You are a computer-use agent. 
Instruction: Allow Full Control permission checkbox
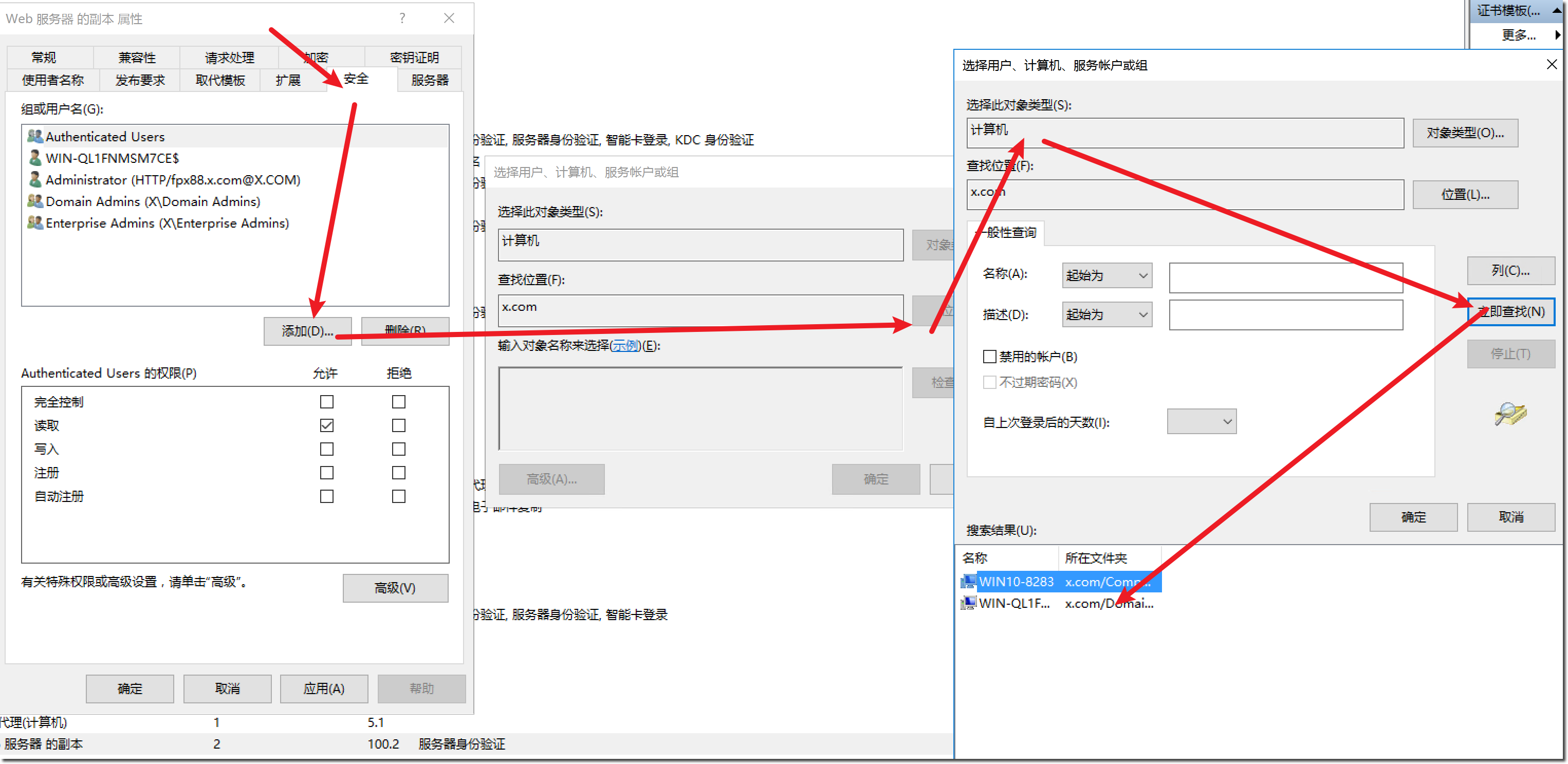[327, 402]
